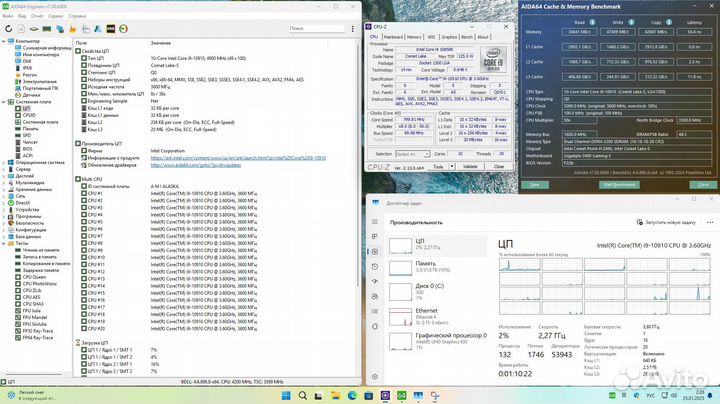Viewport: 720px width, 404px height.
Task: Open the OSD panel icon in AIDA64 toolbar
Action: tap(111, 29)
